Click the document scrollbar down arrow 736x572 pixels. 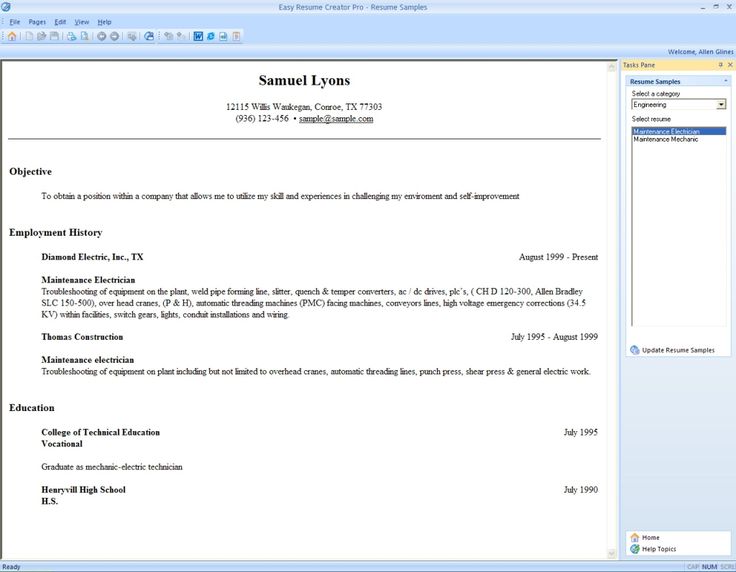tap(611, 554)
